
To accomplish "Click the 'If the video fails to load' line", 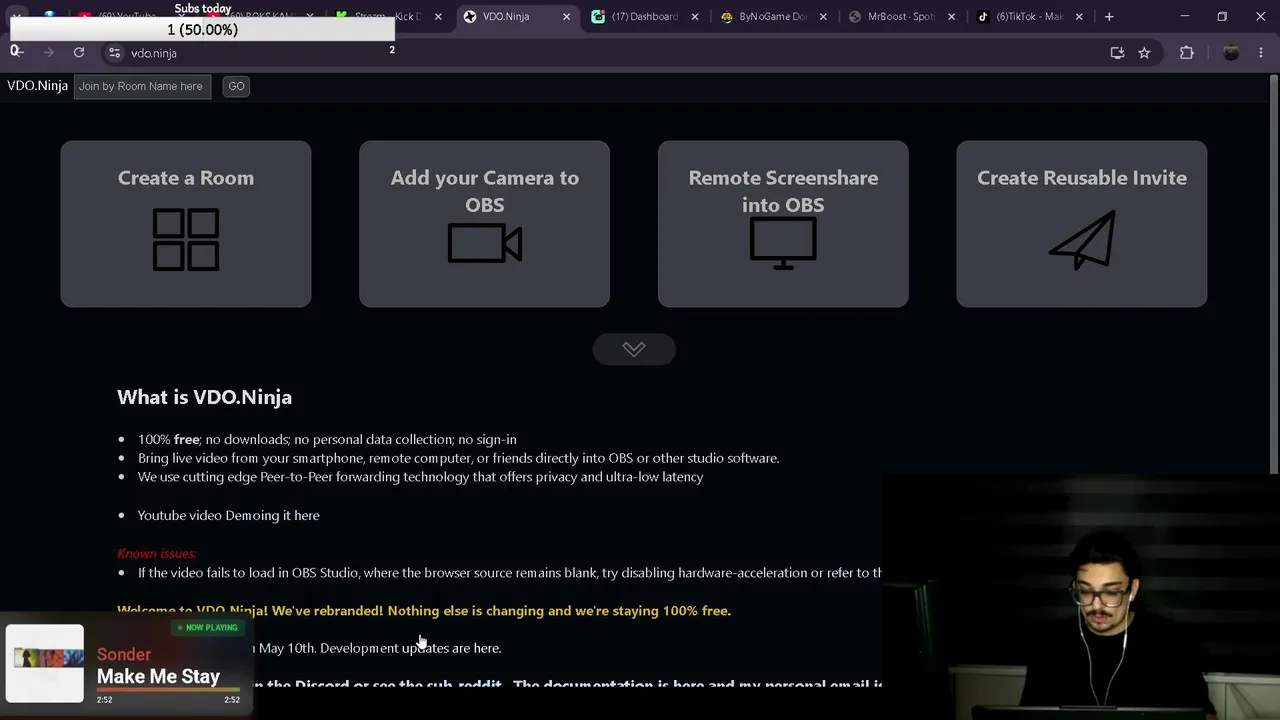I will [x=510, y=573].
